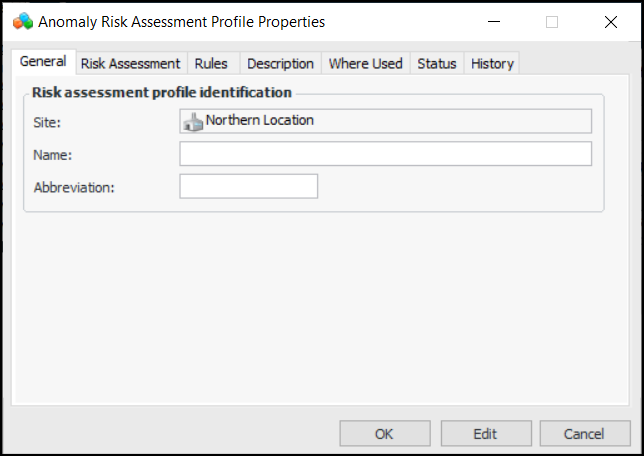This screenshot has width=644, height=456.
Task: Cancel the properties dialog
Action: coord(584,434)
